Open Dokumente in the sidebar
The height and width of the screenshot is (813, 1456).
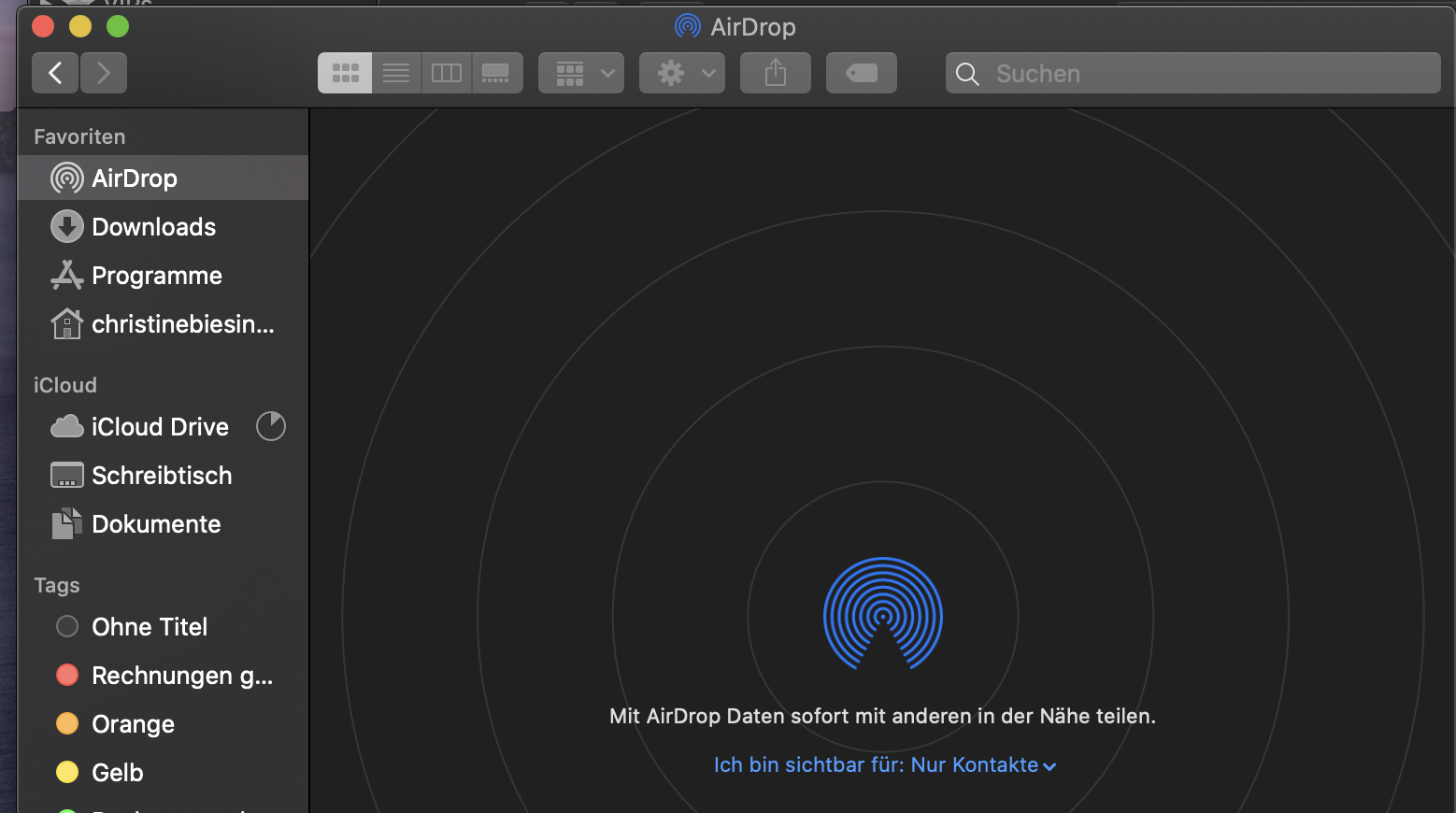(x=156, y=524)
